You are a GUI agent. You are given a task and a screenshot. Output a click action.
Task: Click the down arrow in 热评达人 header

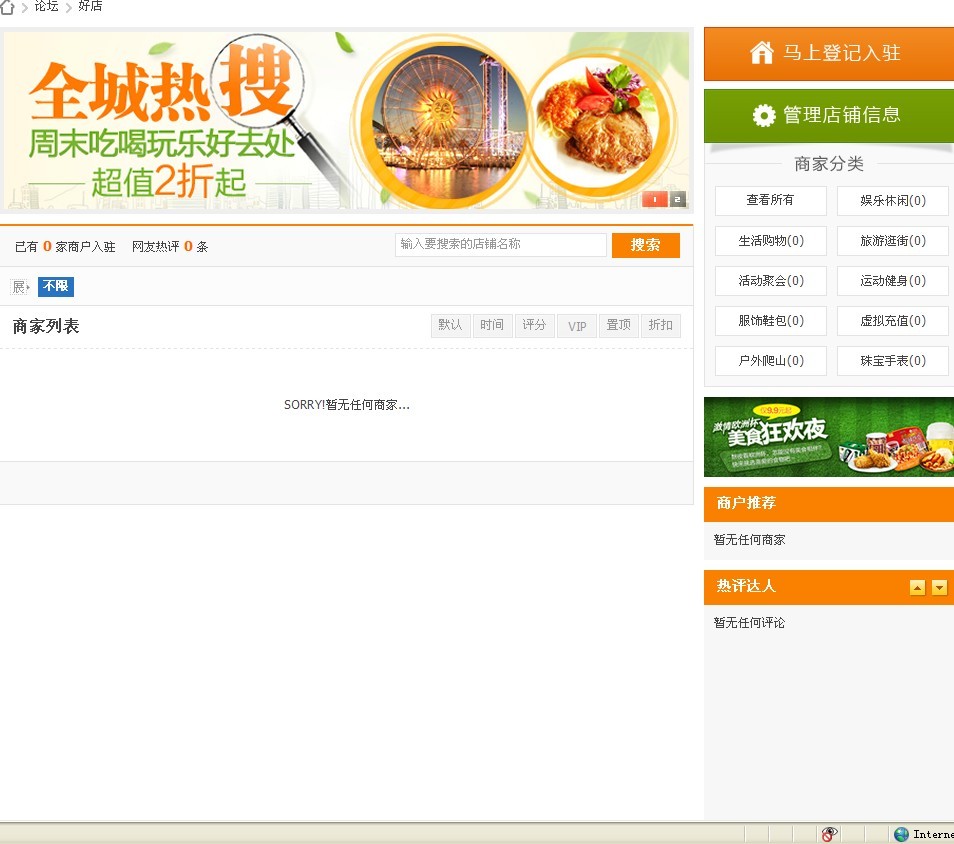pyautogui.click(x=939, y=587)
